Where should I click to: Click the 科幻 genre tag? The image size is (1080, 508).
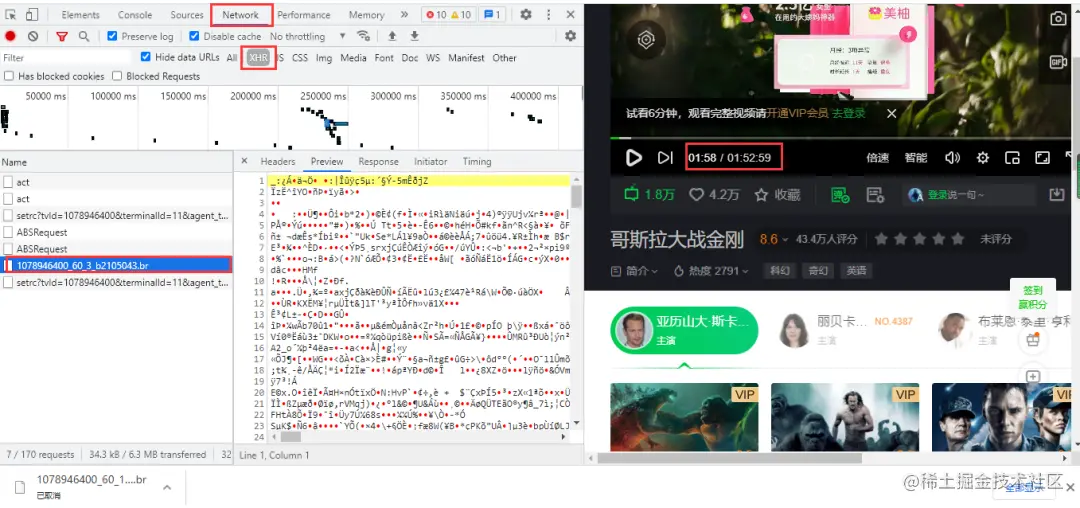[780, 271]
